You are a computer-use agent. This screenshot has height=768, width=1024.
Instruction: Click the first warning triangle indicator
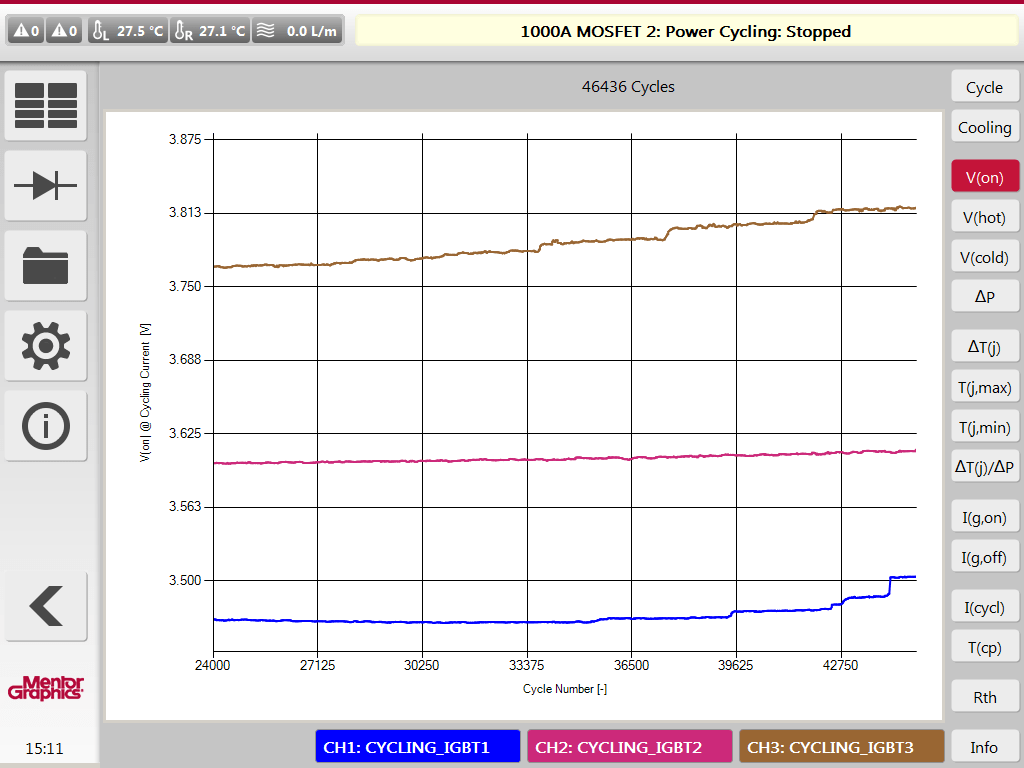26,31
